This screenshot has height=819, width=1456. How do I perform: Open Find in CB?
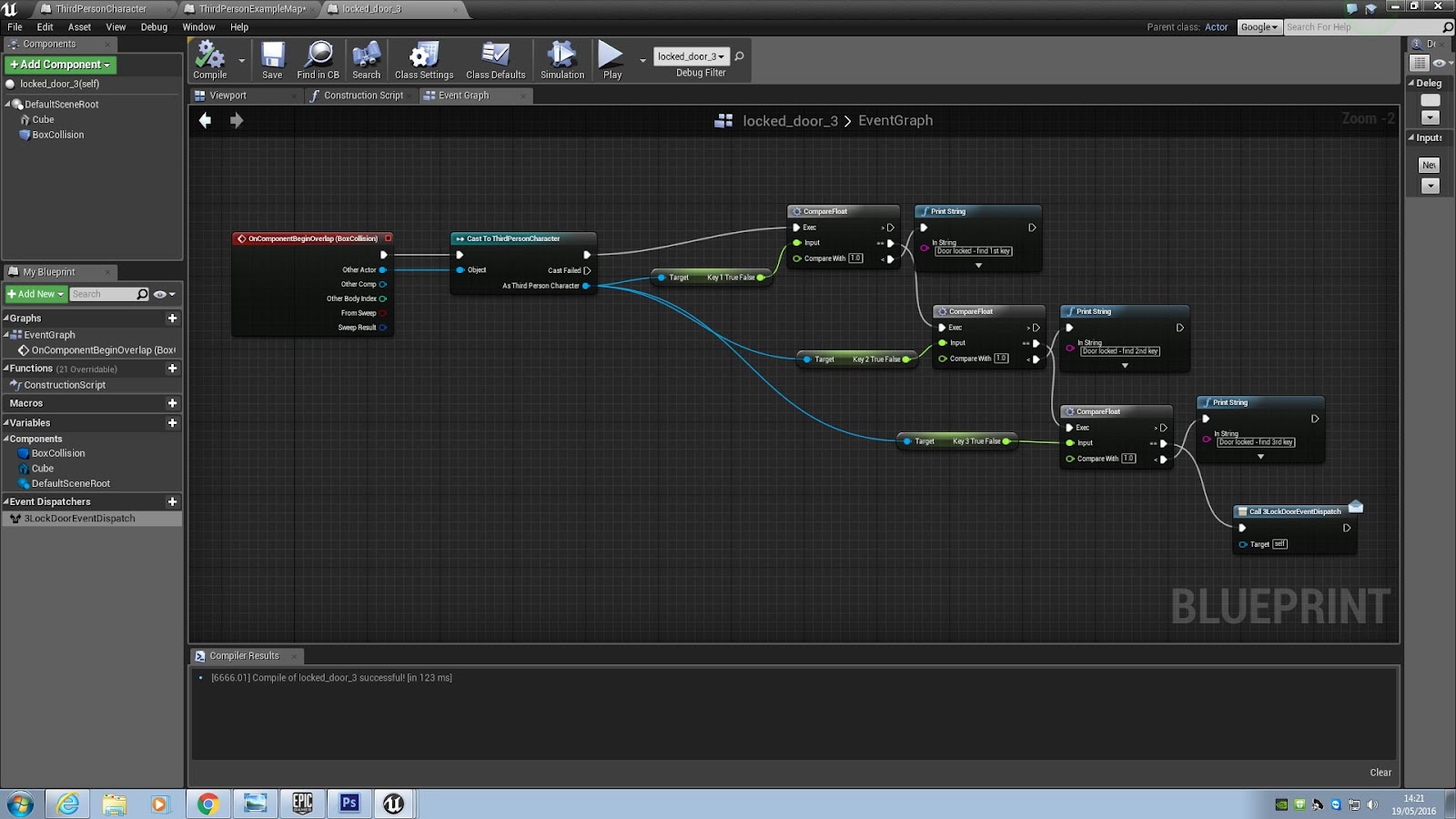(x=318, y=60)
